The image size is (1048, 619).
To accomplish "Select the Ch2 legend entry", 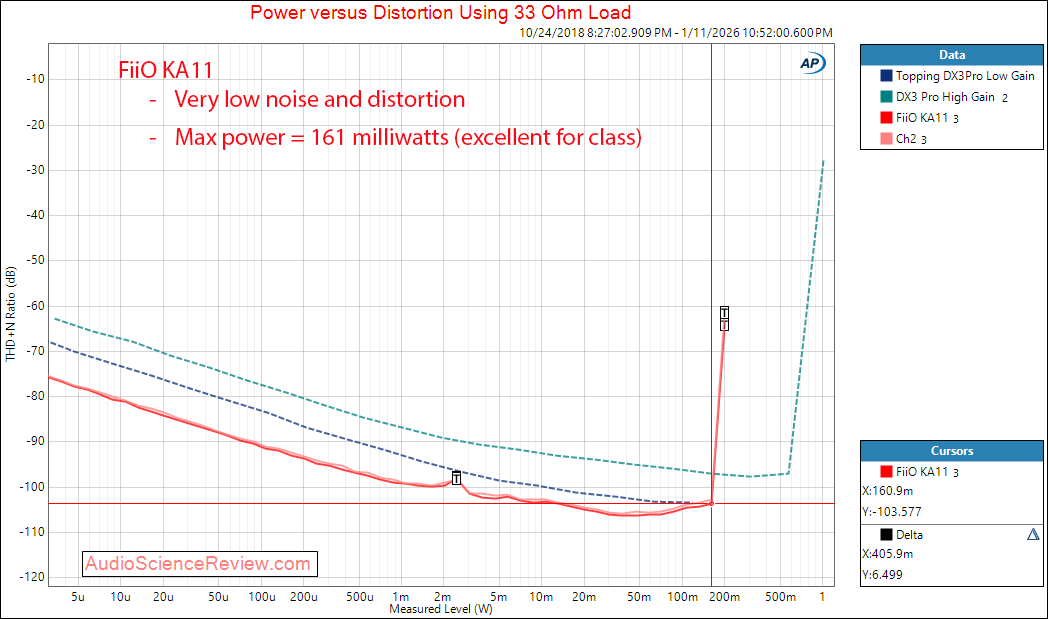I will (904, 138).
